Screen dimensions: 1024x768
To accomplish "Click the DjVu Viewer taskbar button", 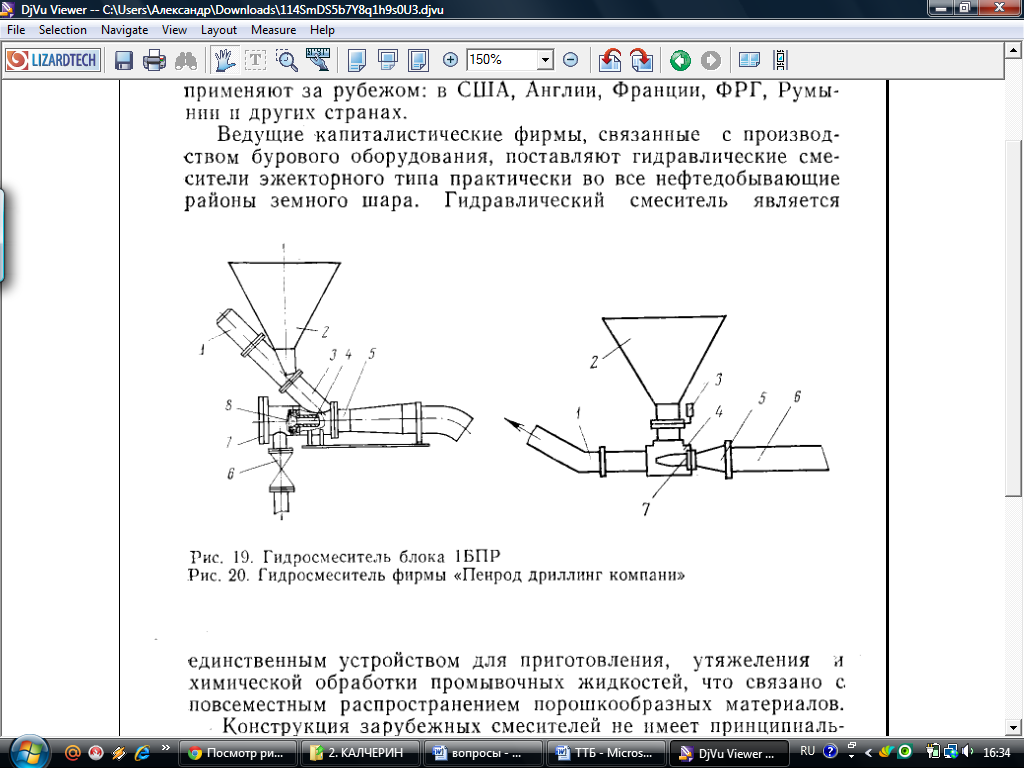I will pos(729,753).
